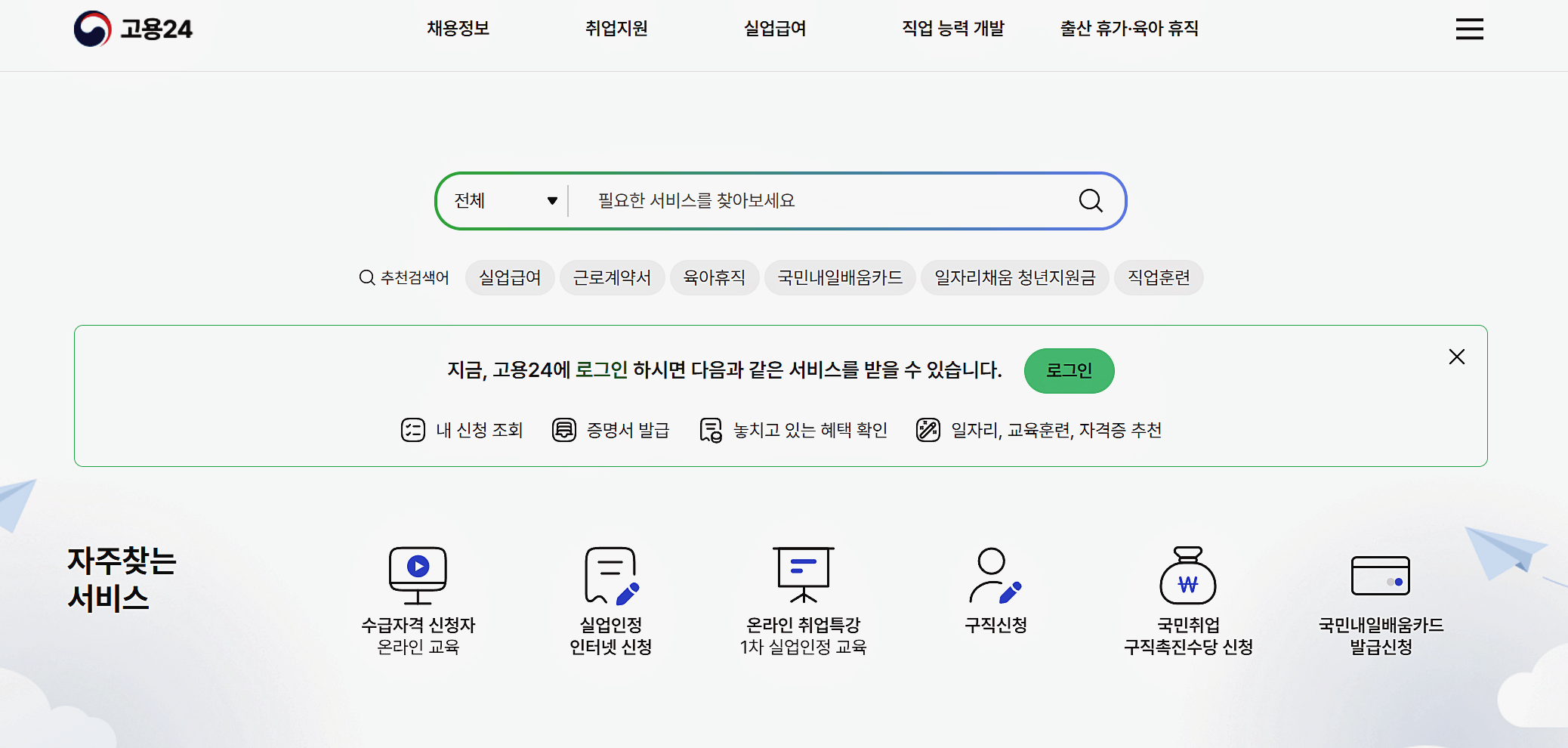Expand the hamburger menu
Screen dimensions: 1568x748
click(x=1470, y=28)
